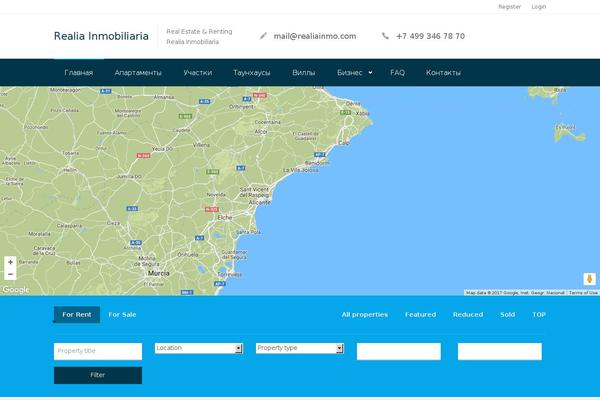Switch to the For Sale tab
600x400 pixels.
122,314
